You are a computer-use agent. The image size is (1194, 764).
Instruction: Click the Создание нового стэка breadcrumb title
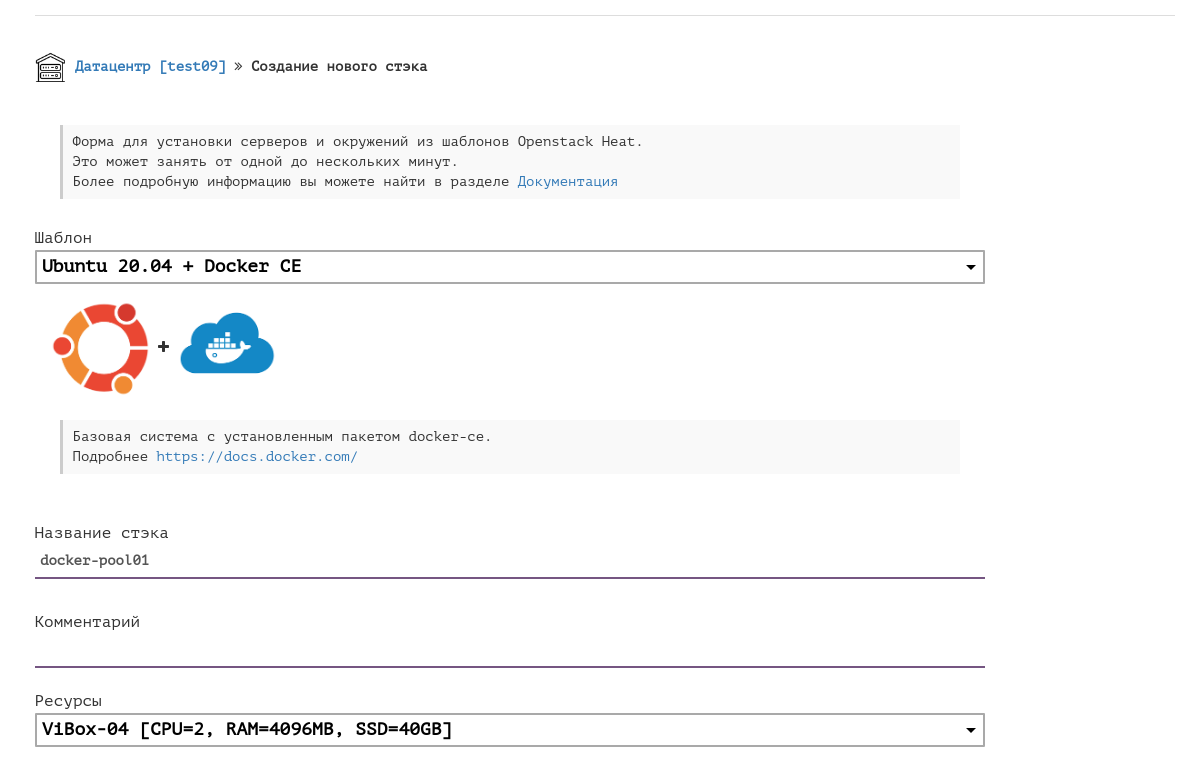click(339, 67)
